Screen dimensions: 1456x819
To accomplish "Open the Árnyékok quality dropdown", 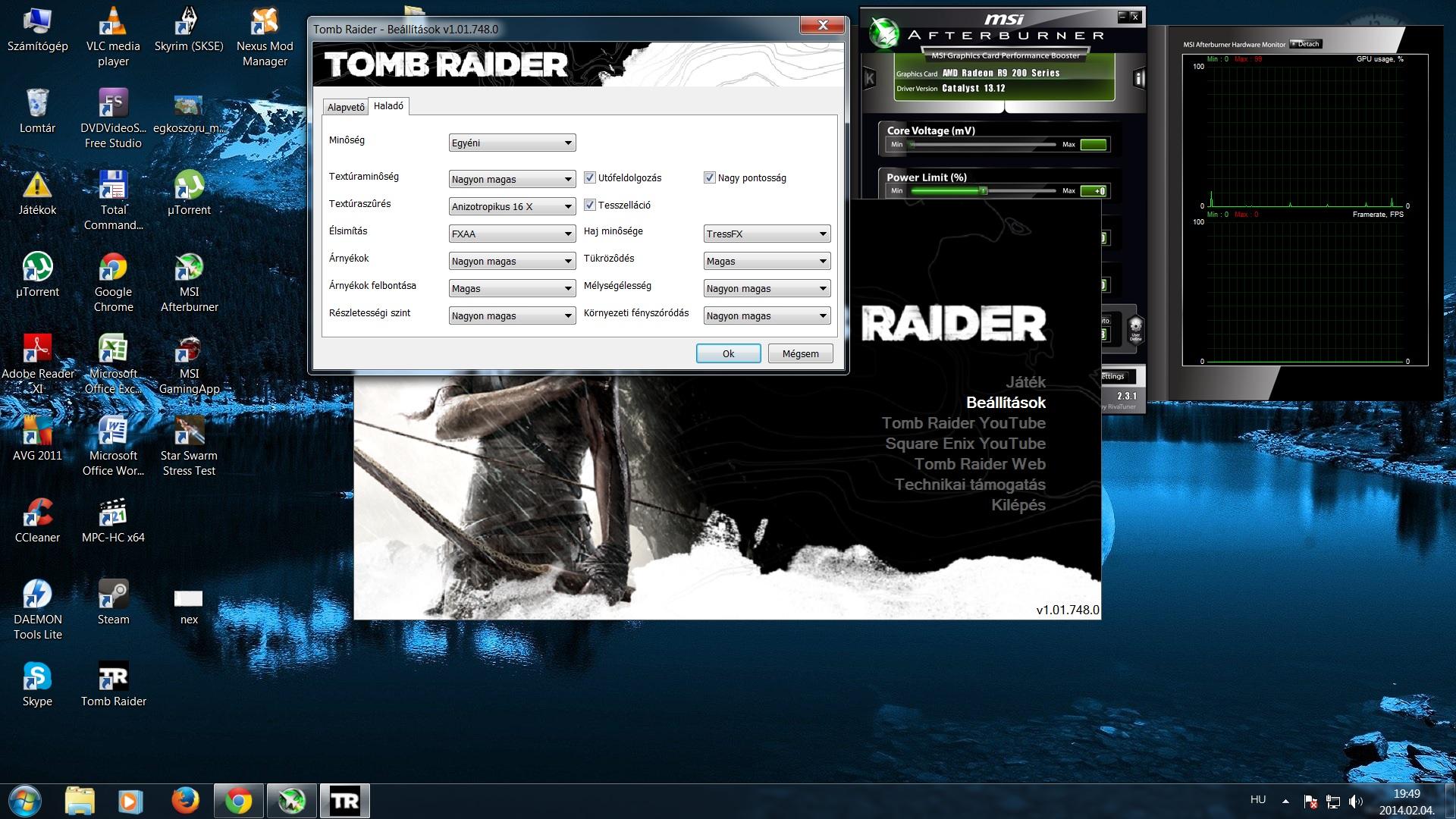I will click(x=512, y=261).
